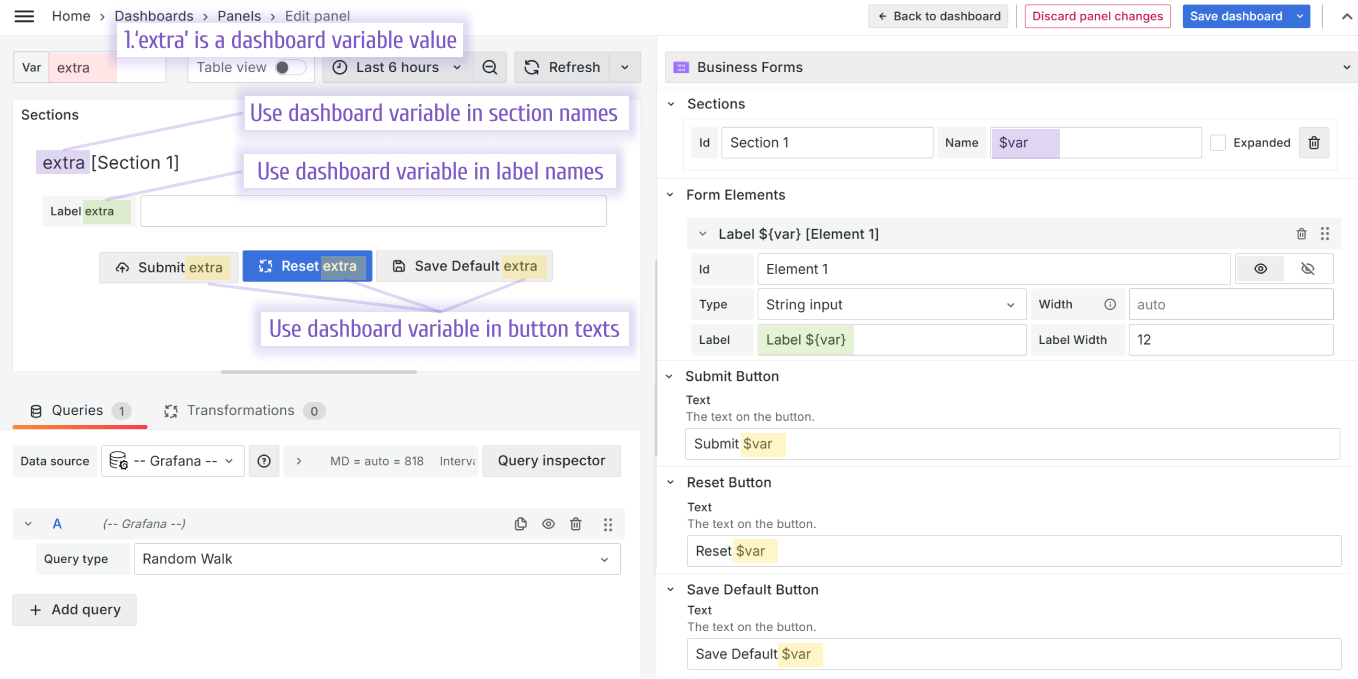Delete the Section 1 row

[x=1313, y=142]
